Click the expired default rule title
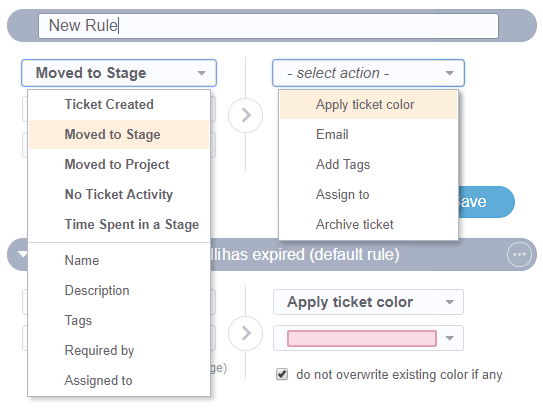 (x=305, y=255)
